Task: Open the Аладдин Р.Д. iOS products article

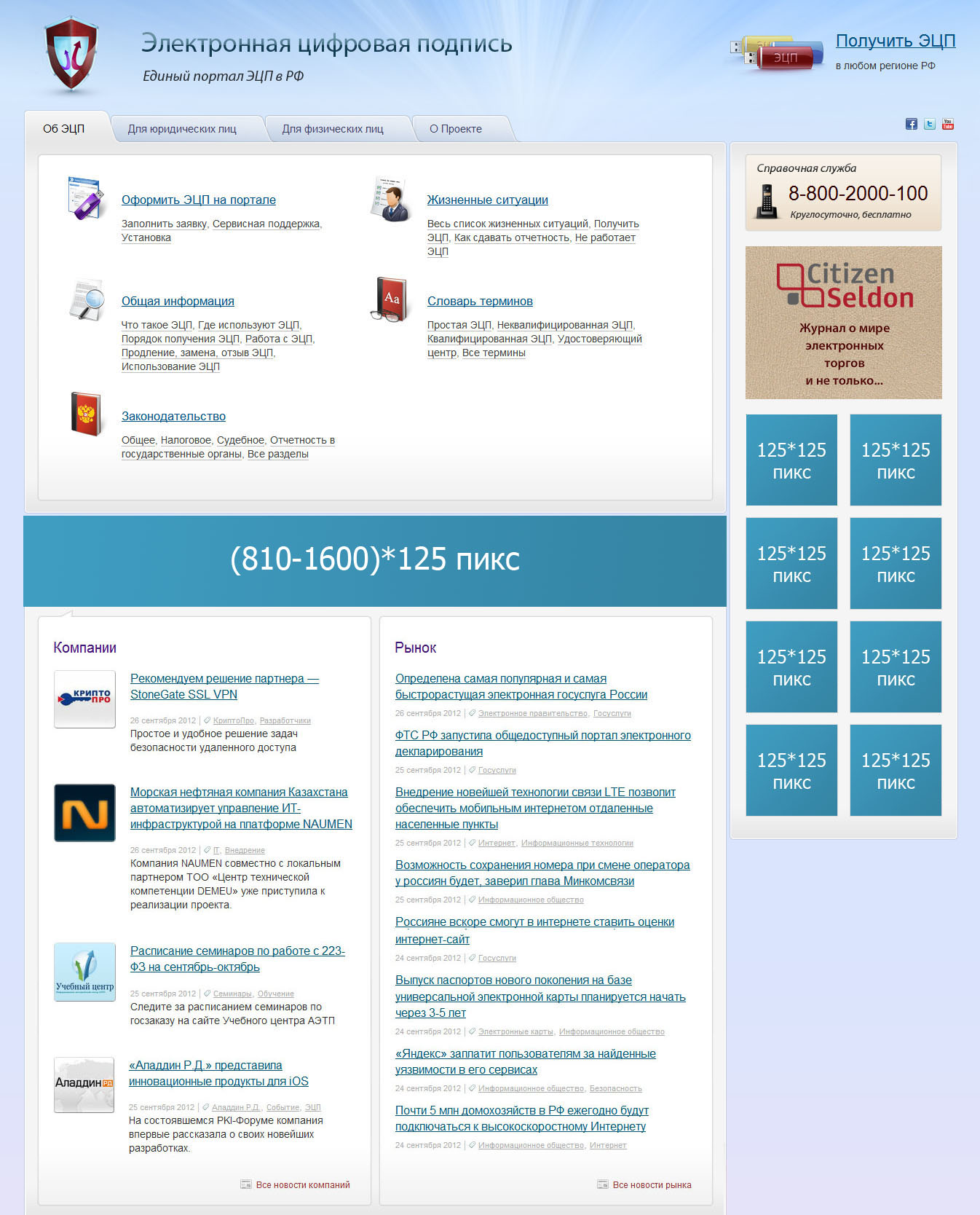Action: 218,1073
